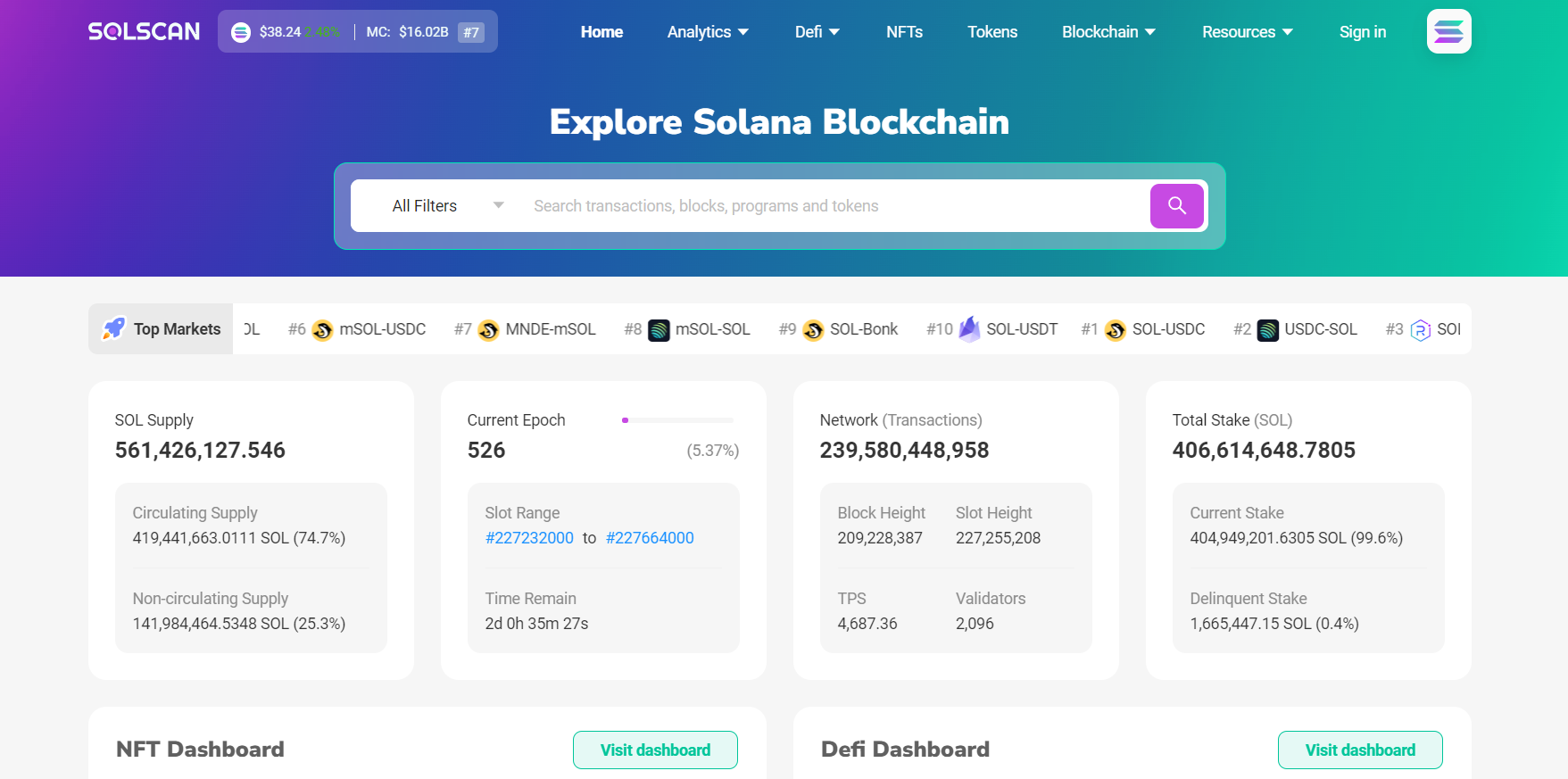Click TPS value 4,687.36
The height and width of the screenshot is (779, 1568).
tap(867, 624)
